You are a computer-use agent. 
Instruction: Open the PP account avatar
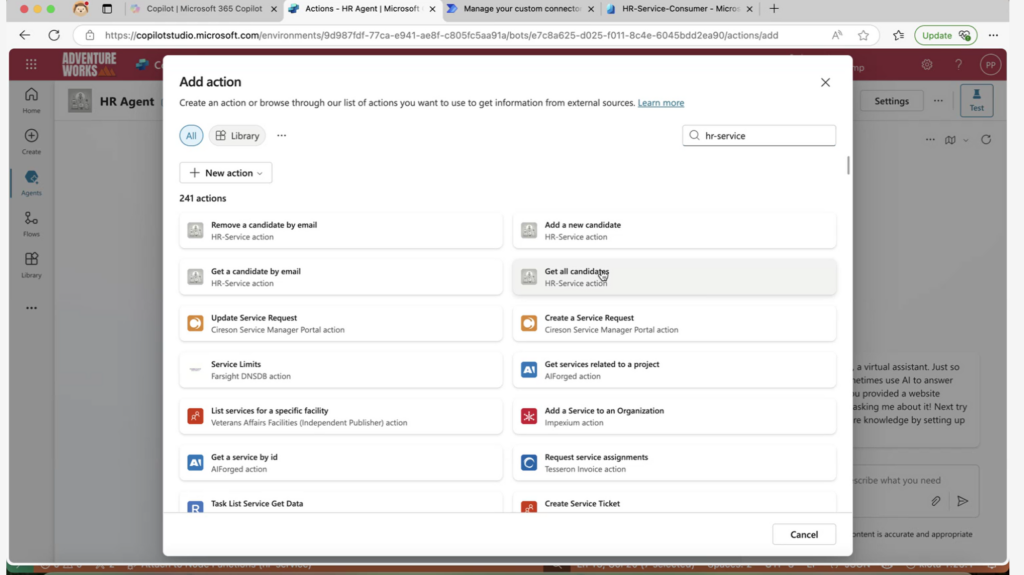[x=990, y=65]
